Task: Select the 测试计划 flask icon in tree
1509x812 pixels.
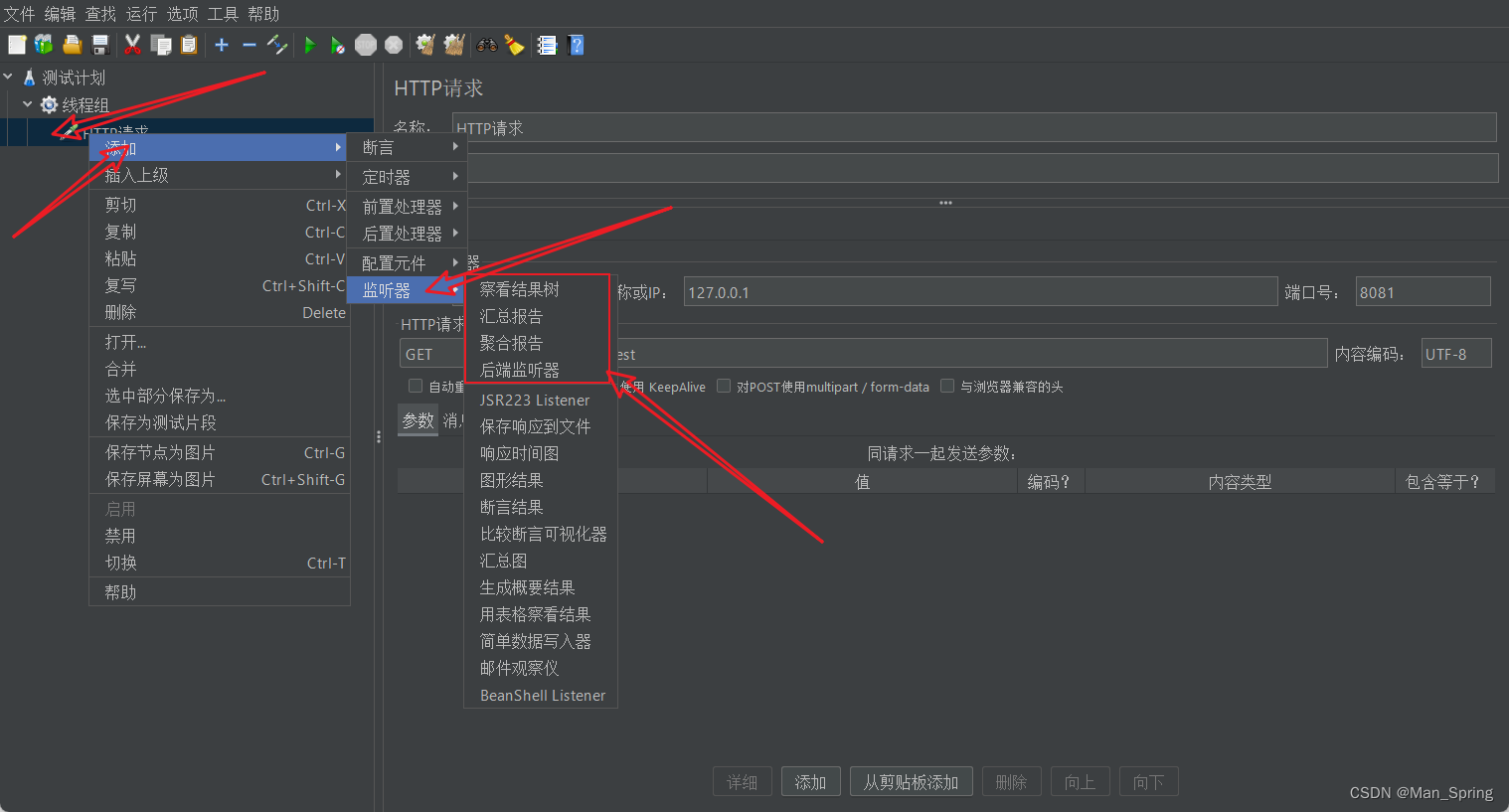Action: 29,77
